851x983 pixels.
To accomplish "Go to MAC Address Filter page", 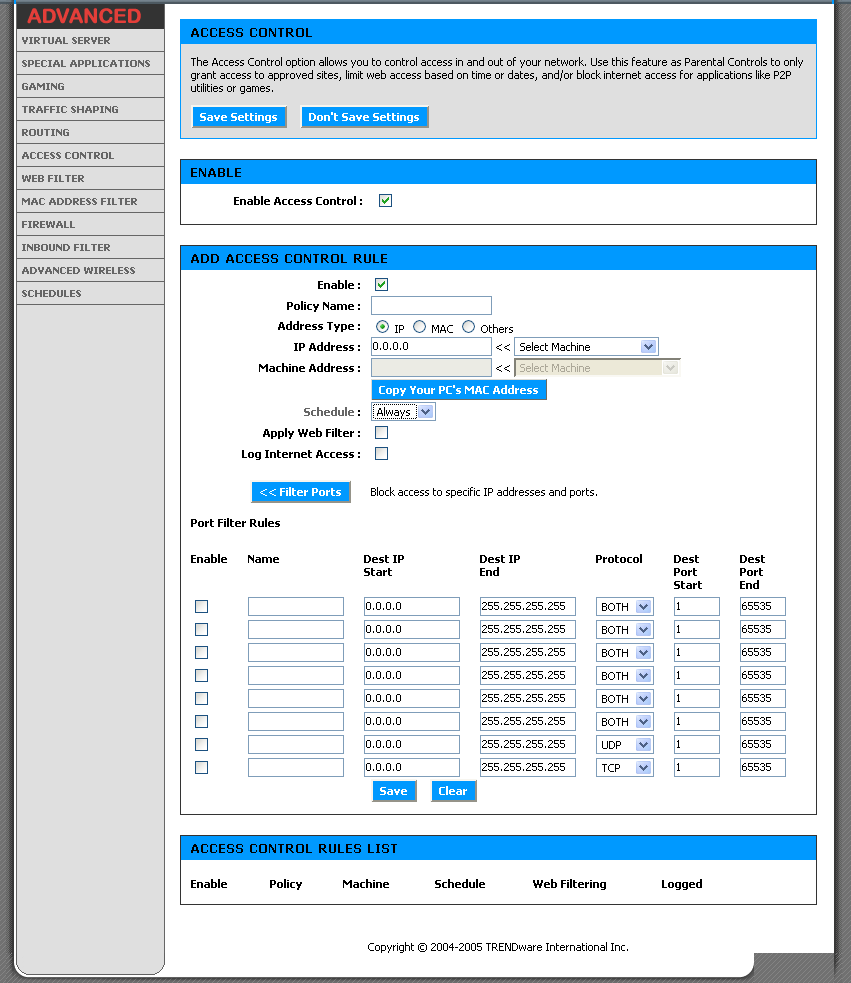I will (x=90, y=201).
